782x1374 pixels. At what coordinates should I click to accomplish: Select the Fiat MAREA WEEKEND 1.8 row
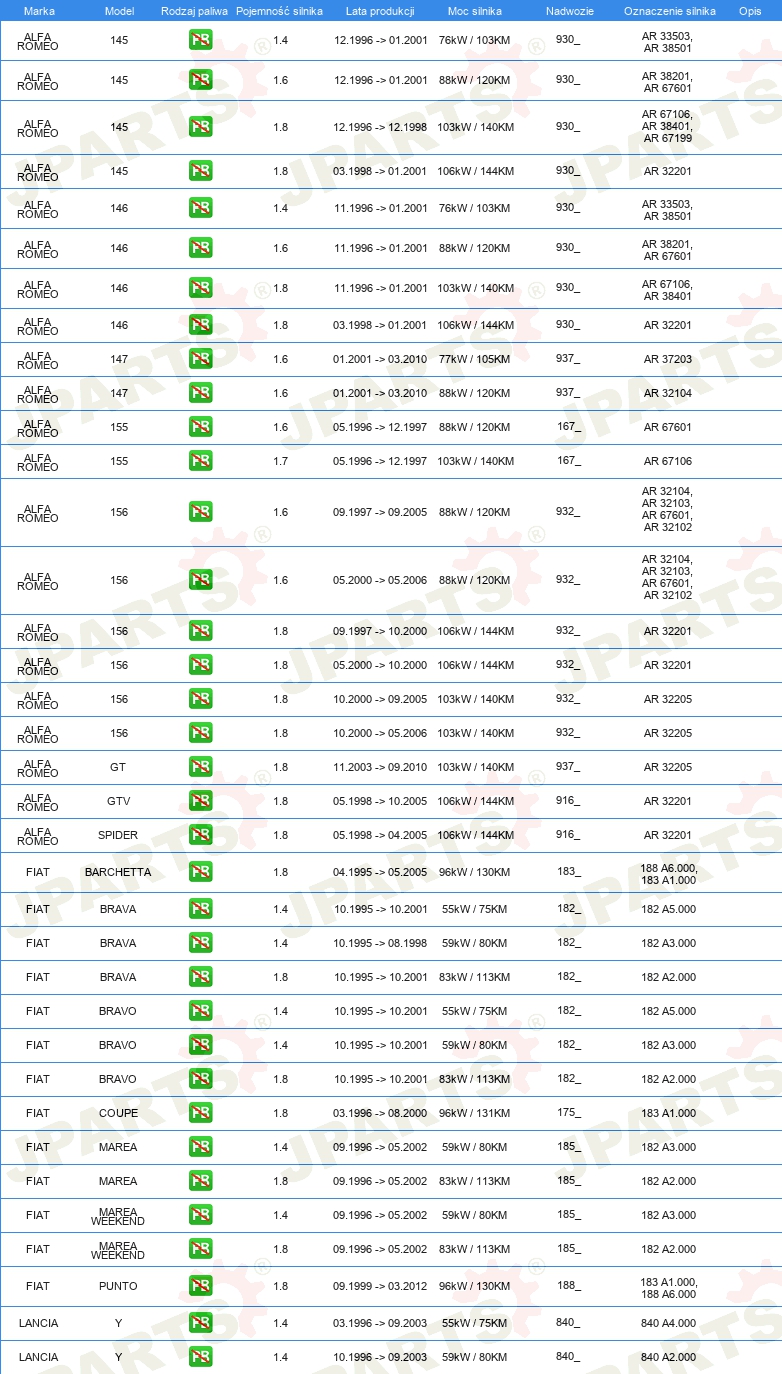391,1249
